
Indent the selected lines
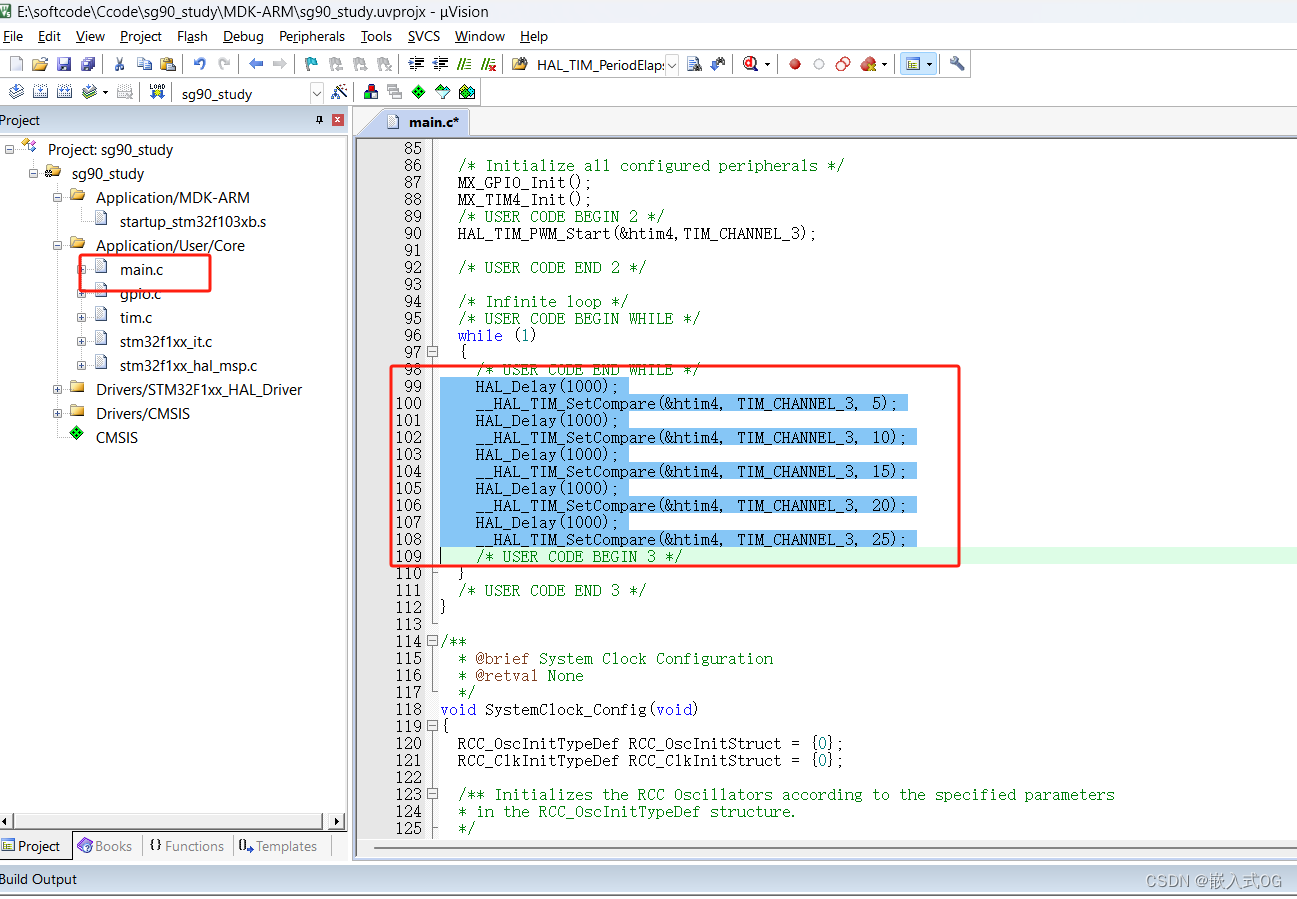pyautogui.click(x=416, y=64)
